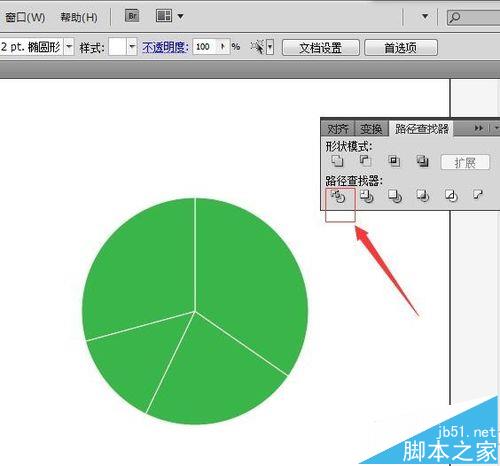Switch to the 对齐 align tab

(x=338, y=128)
